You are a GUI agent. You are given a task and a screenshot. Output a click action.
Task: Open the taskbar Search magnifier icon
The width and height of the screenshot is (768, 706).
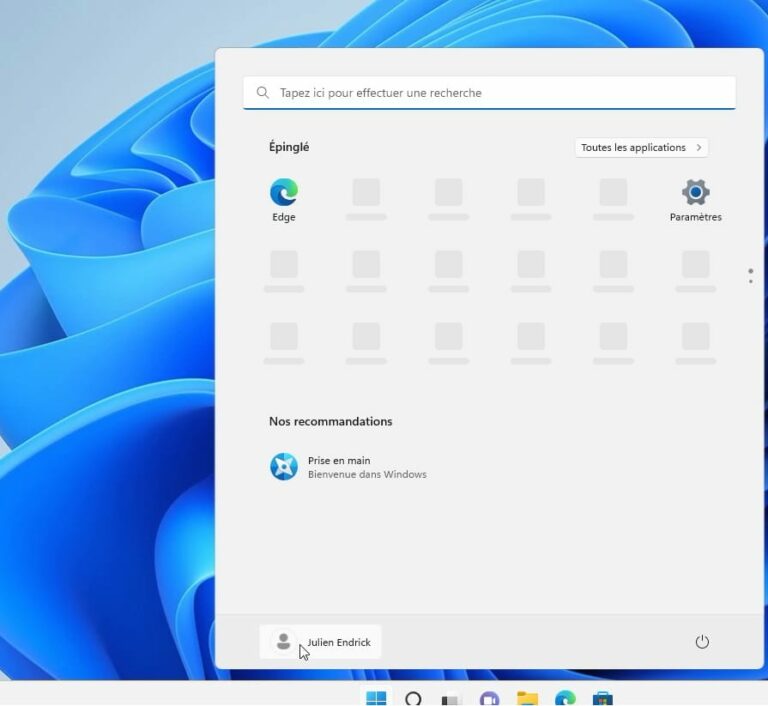coord(413,698)
